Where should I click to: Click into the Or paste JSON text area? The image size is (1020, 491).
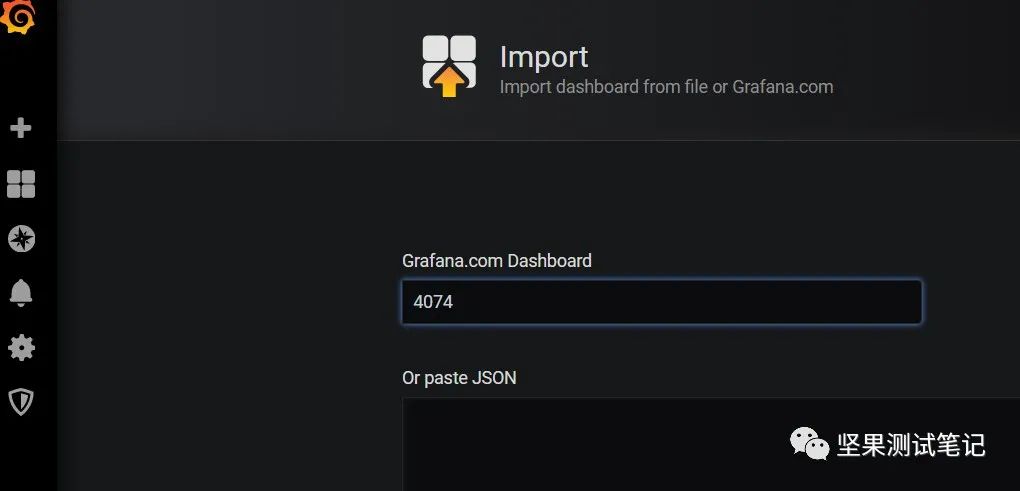click(711, 445)
